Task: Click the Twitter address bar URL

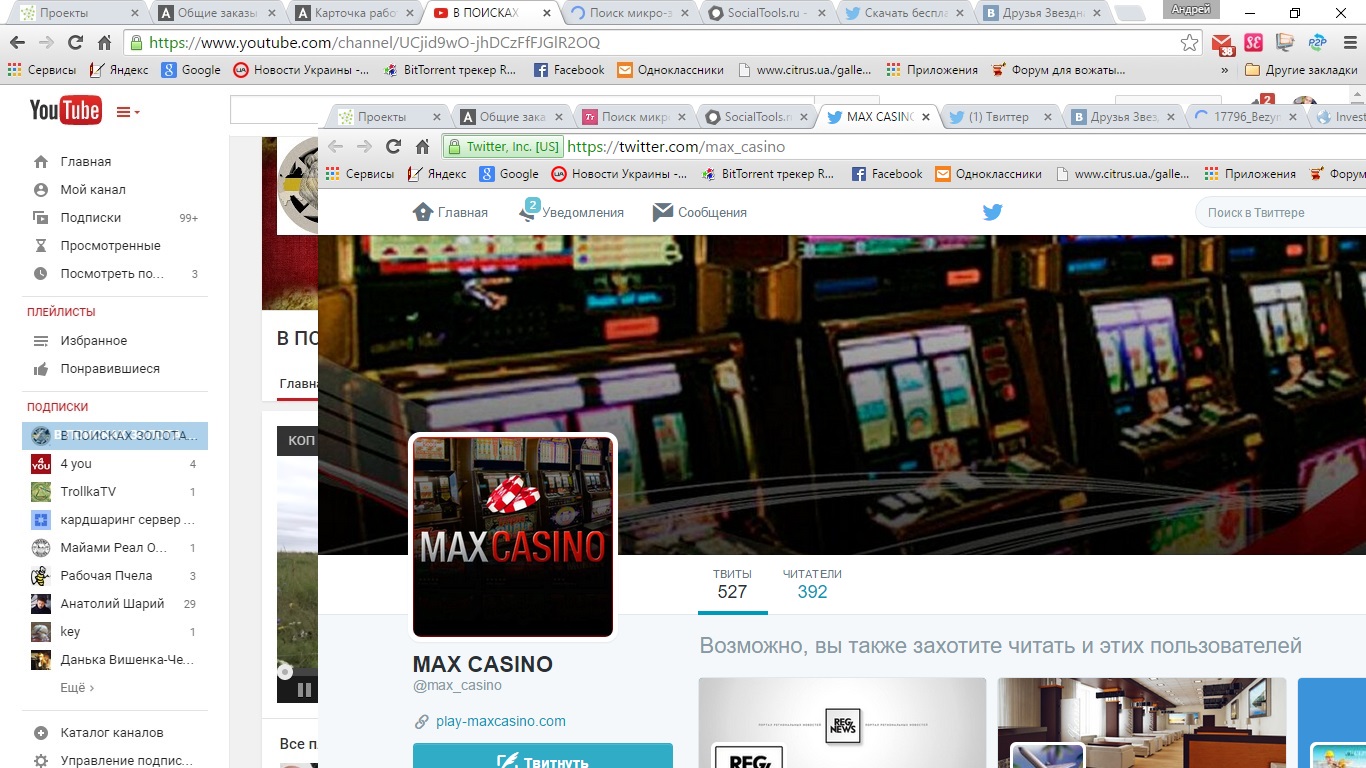Action: (676, 146)
